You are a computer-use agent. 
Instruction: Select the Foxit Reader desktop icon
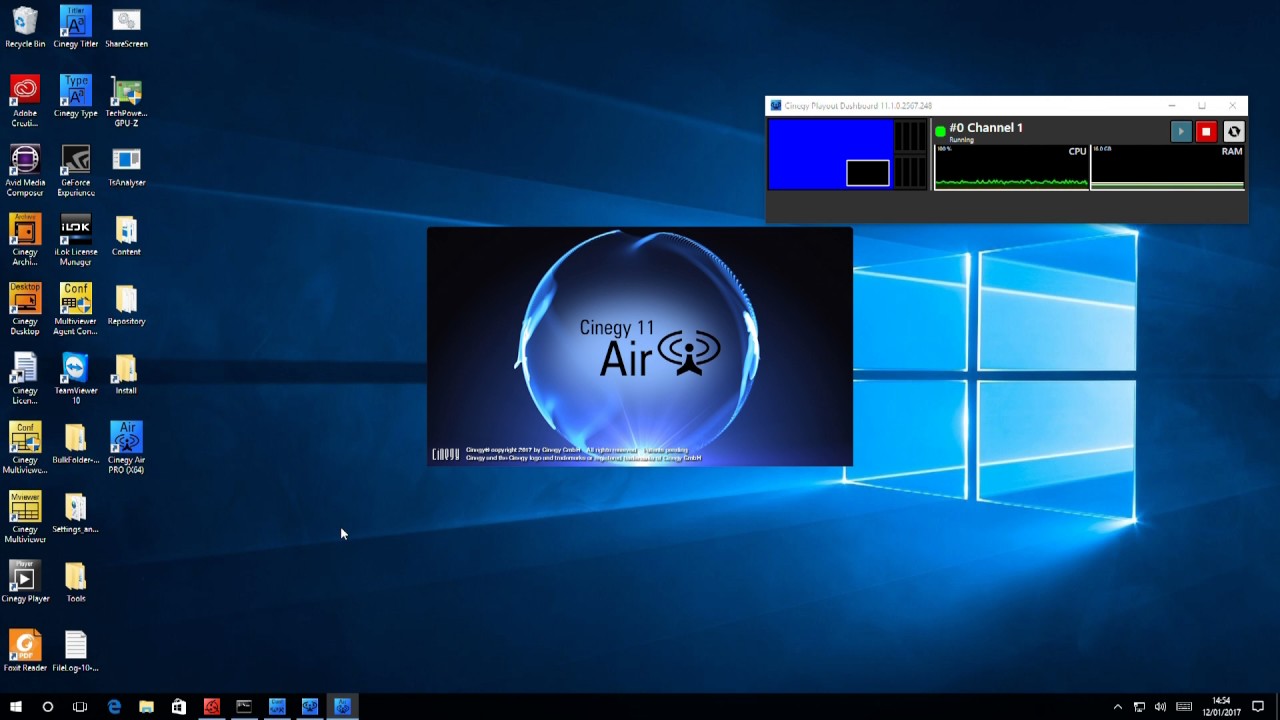point(25,651)
